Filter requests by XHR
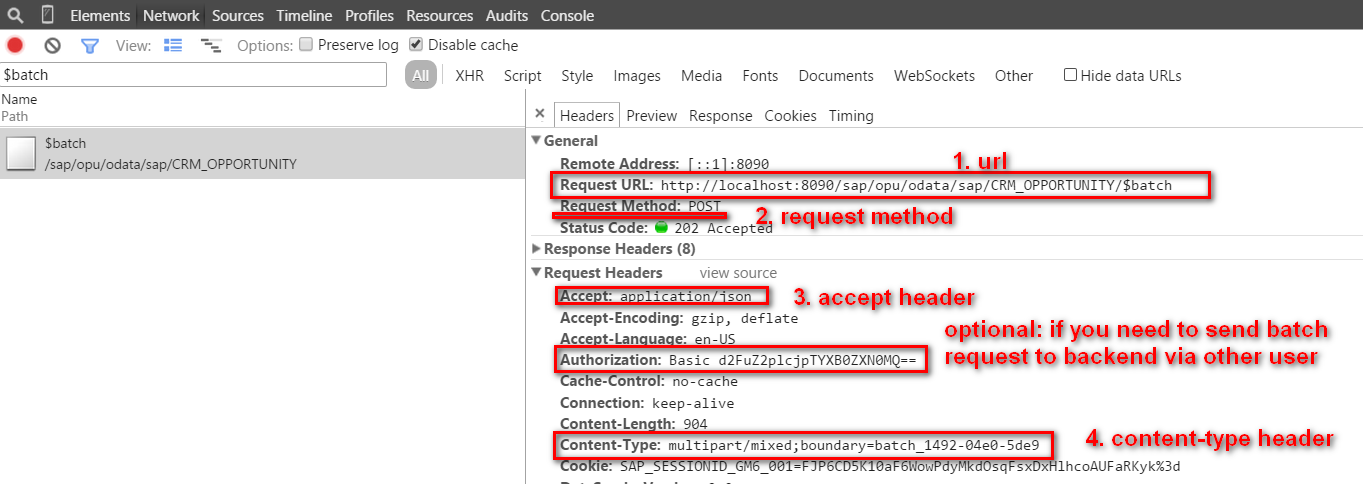Screen dimensions: 1363x484 (469, 76)
